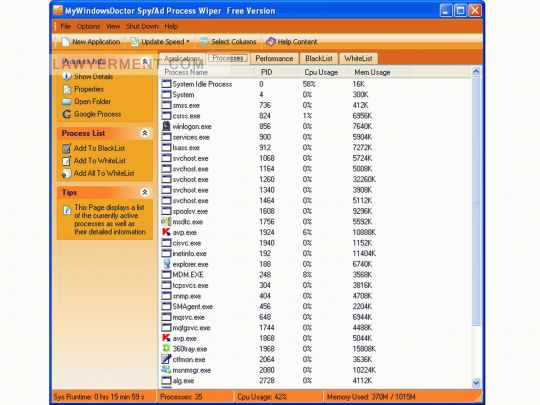The height and width of the screenshot is (405, 540).
Task: Click the vertical scrollbar thumb
Action: 476,201
